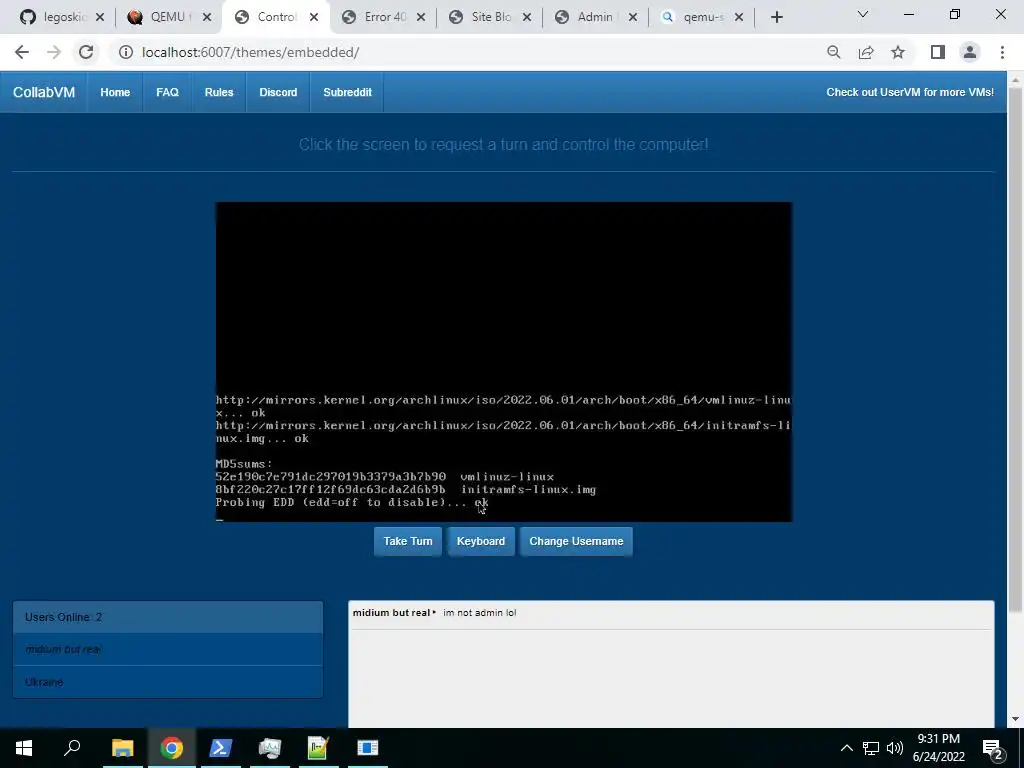This screenshot has width=1024, height=768.
Task: Open the FAQ navigation item
Action: pyautogui.click(x=167, y=92)
